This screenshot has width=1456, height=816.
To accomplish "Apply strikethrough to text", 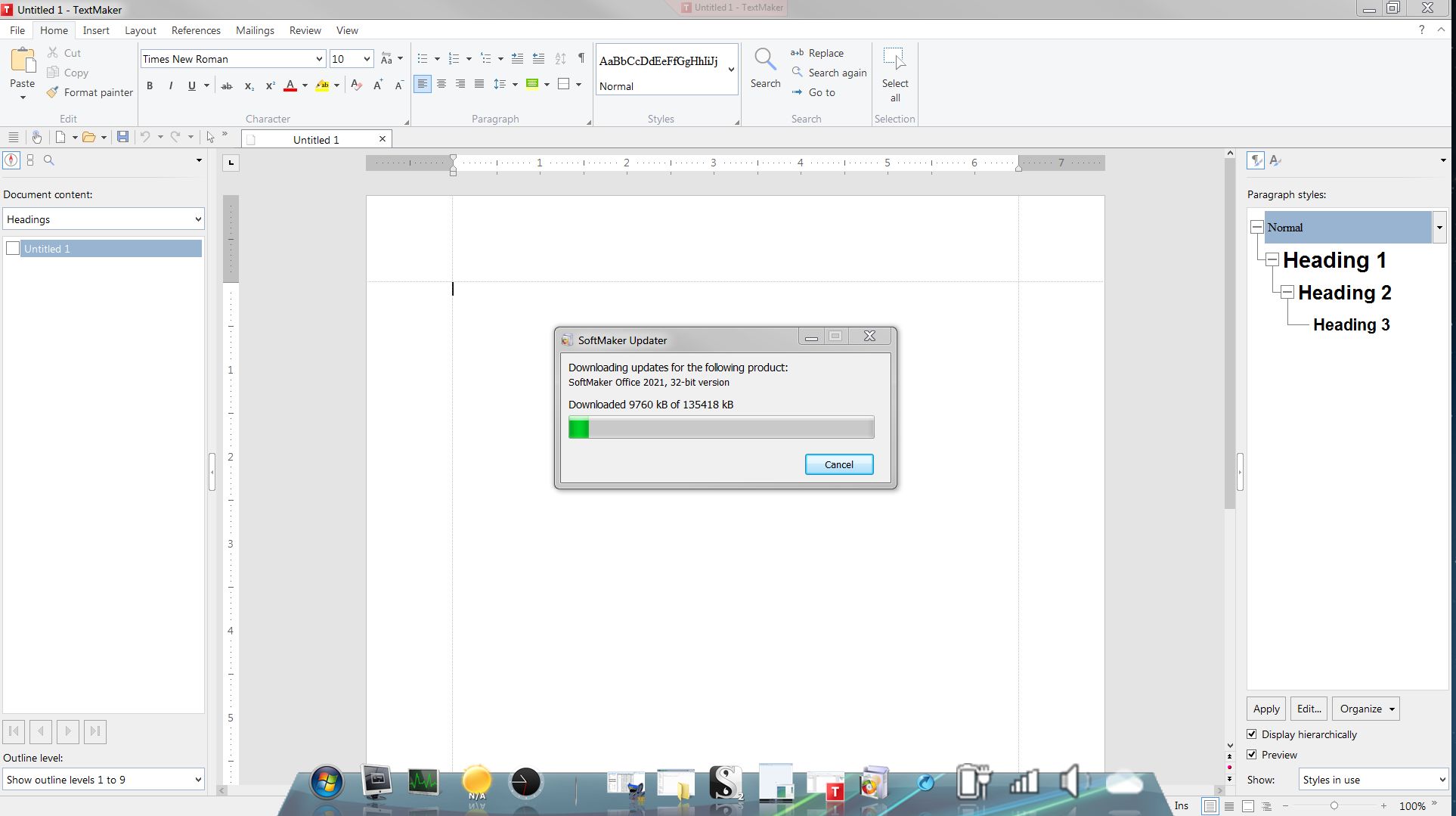I will pos(226,85).
